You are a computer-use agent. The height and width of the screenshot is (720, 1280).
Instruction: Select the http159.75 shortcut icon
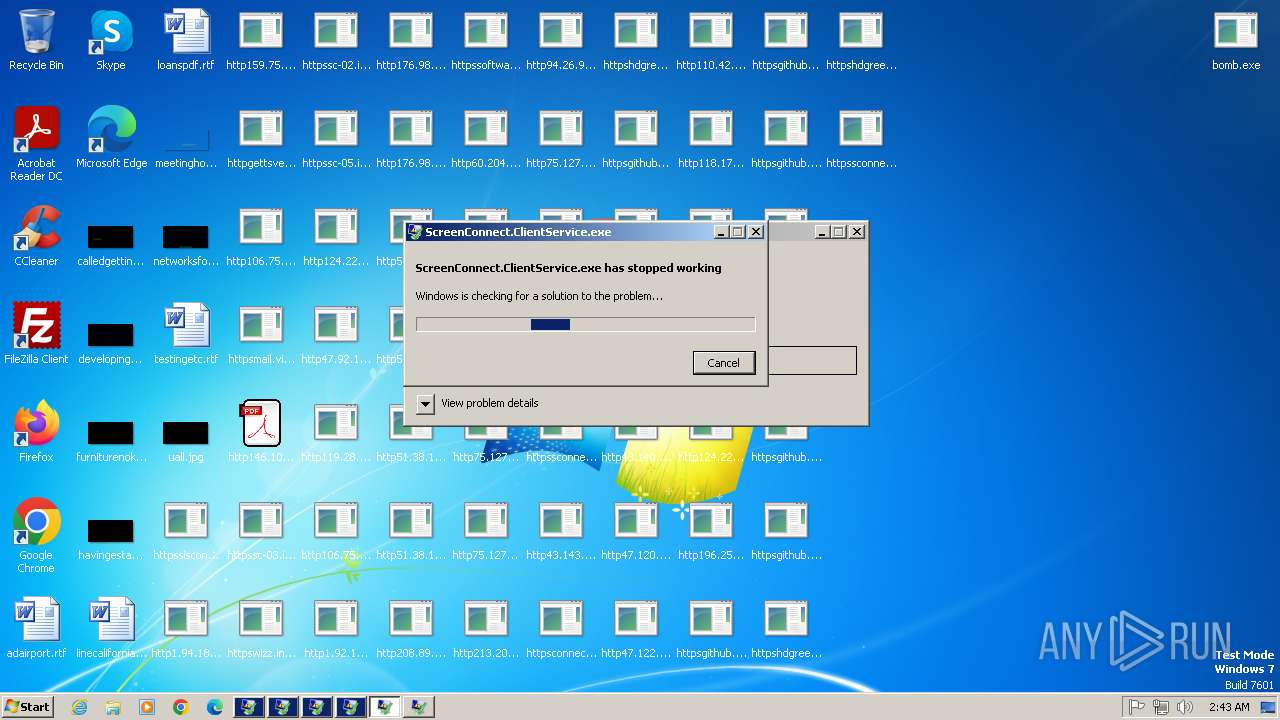coord(261,40)
